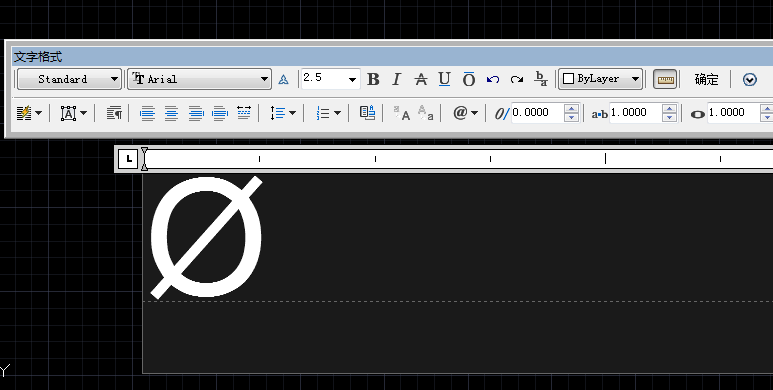Click the 确定 confirm button

coord(706,79)
